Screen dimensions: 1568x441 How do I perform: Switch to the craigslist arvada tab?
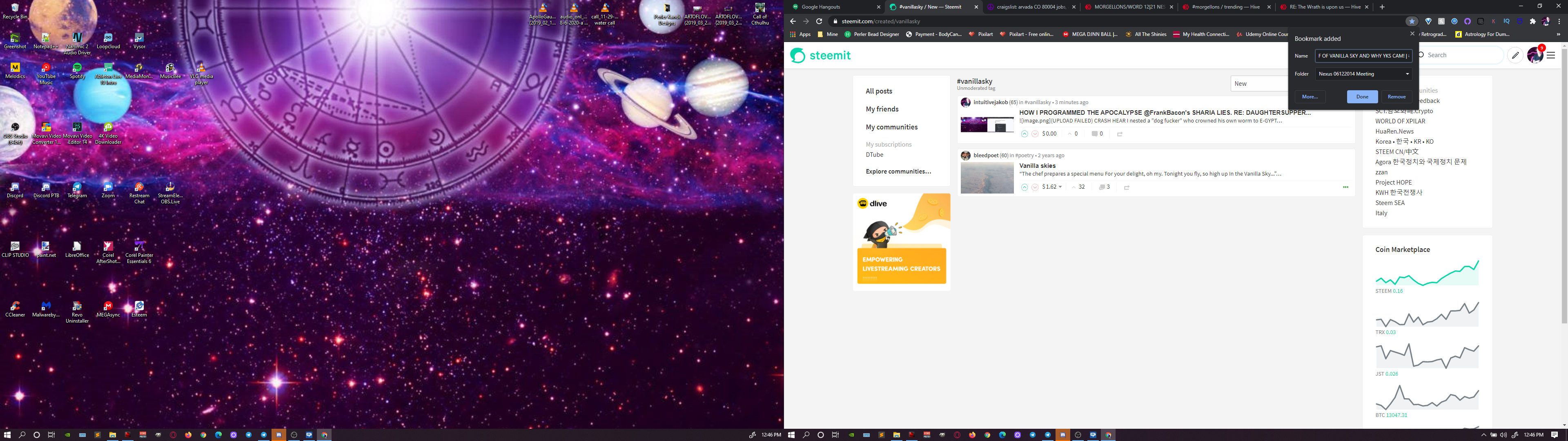[1026, 7]
